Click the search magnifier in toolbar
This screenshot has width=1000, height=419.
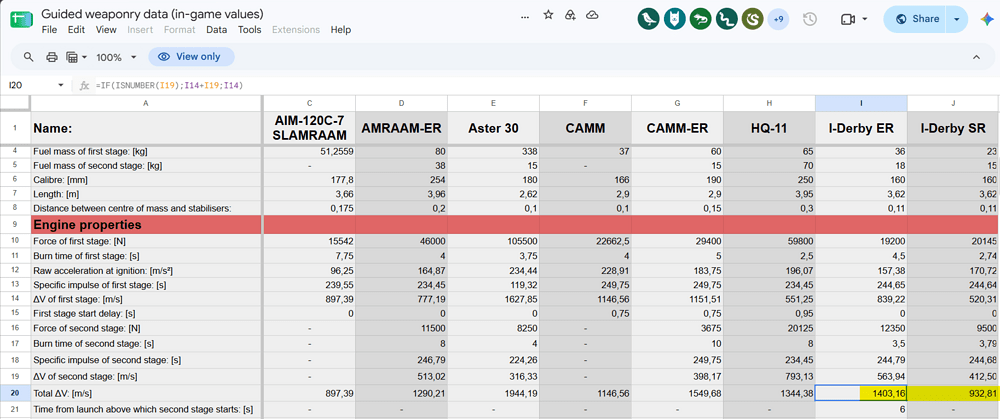pos(29,57)
